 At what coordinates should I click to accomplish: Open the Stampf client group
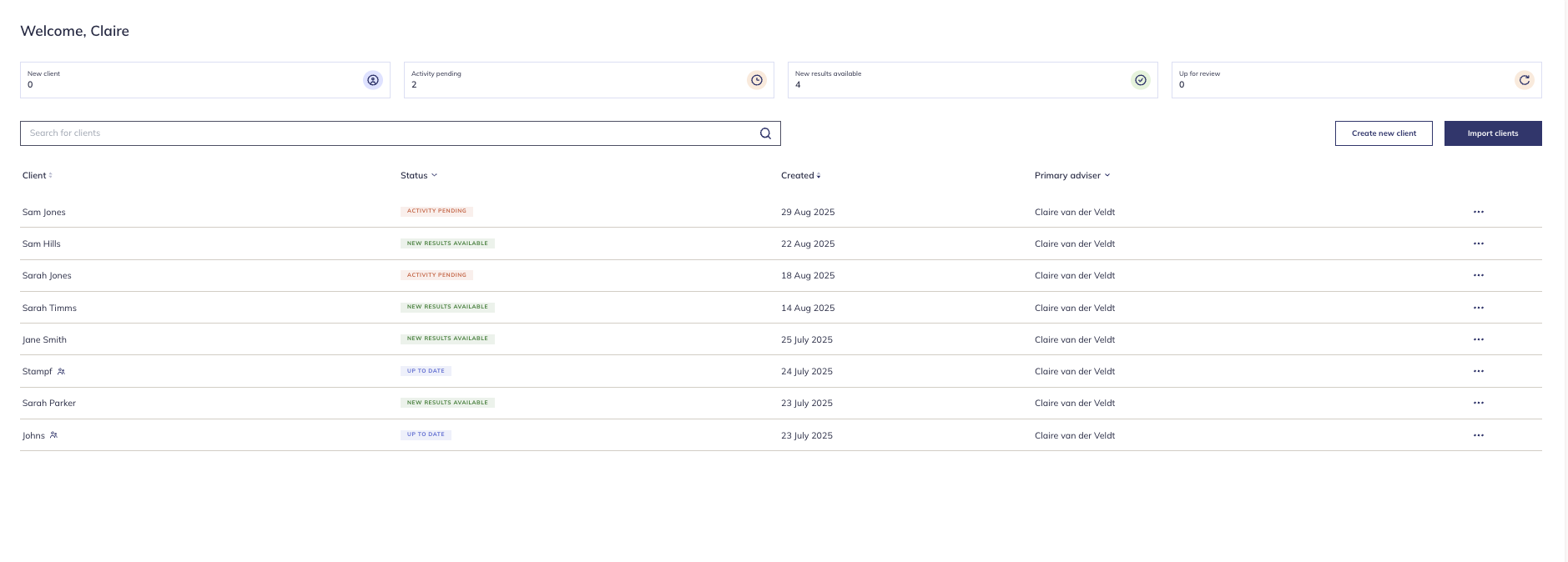(x=38, y=371)
